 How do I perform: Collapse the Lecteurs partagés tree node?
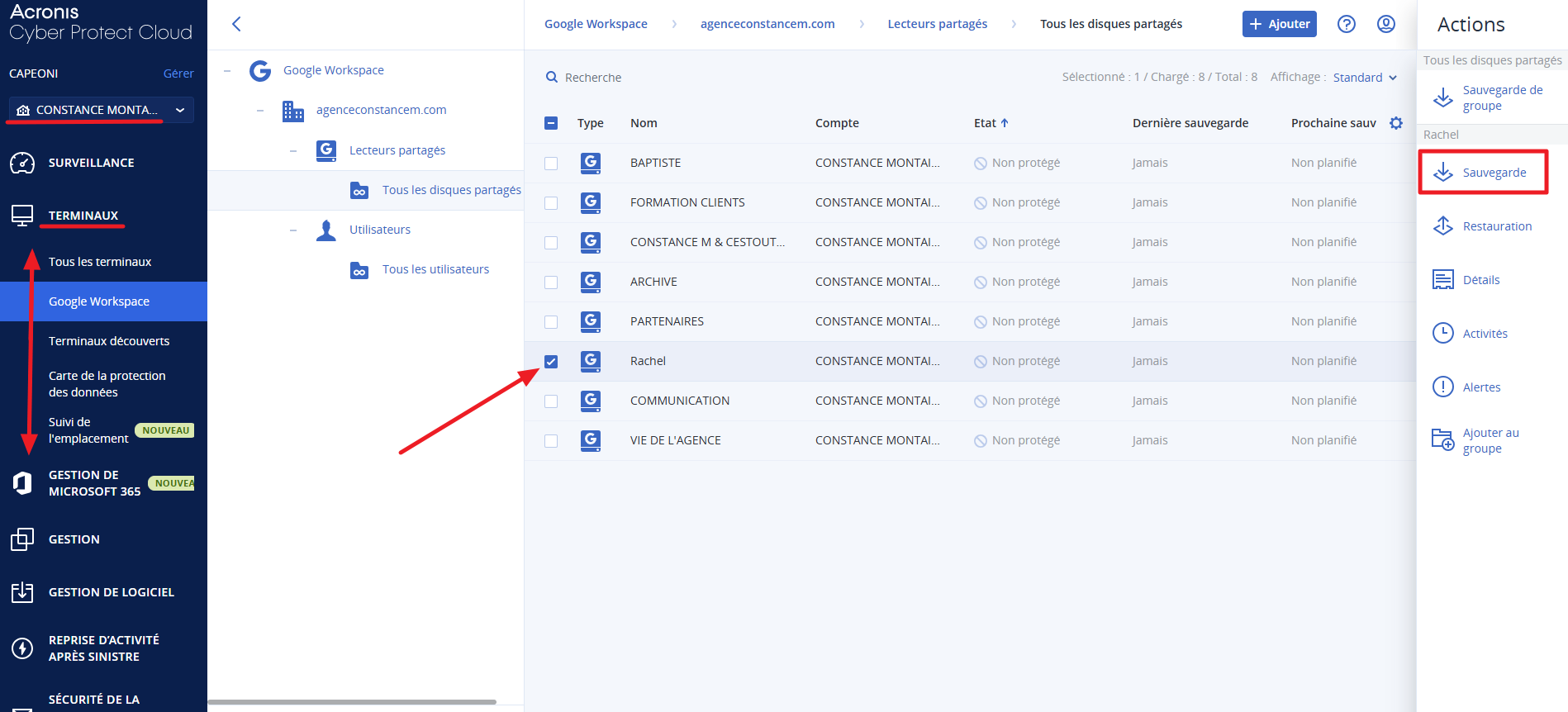[293, 151]
